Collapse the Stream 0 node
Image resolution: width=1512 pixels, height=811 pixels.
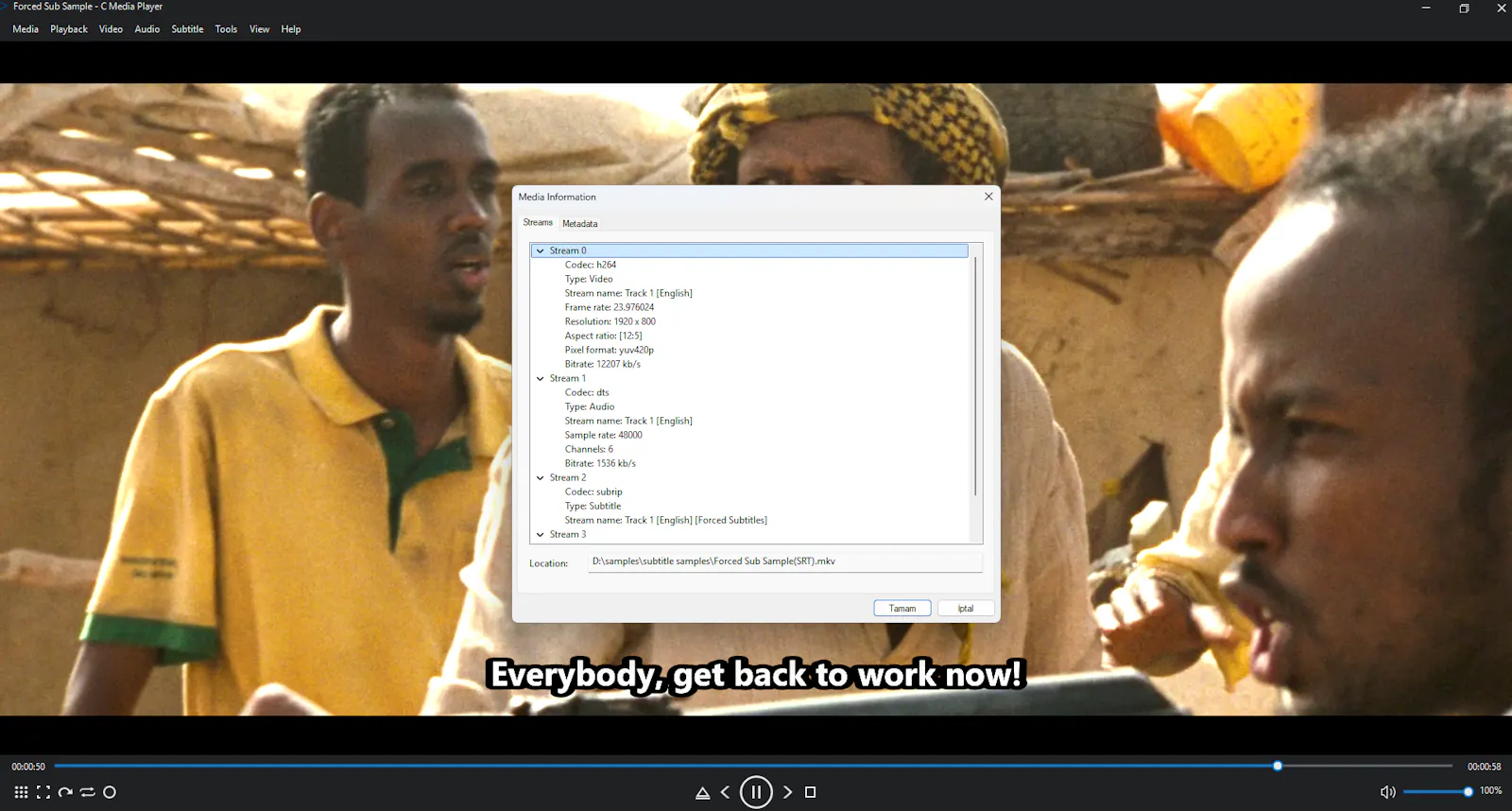click(541, 250)
